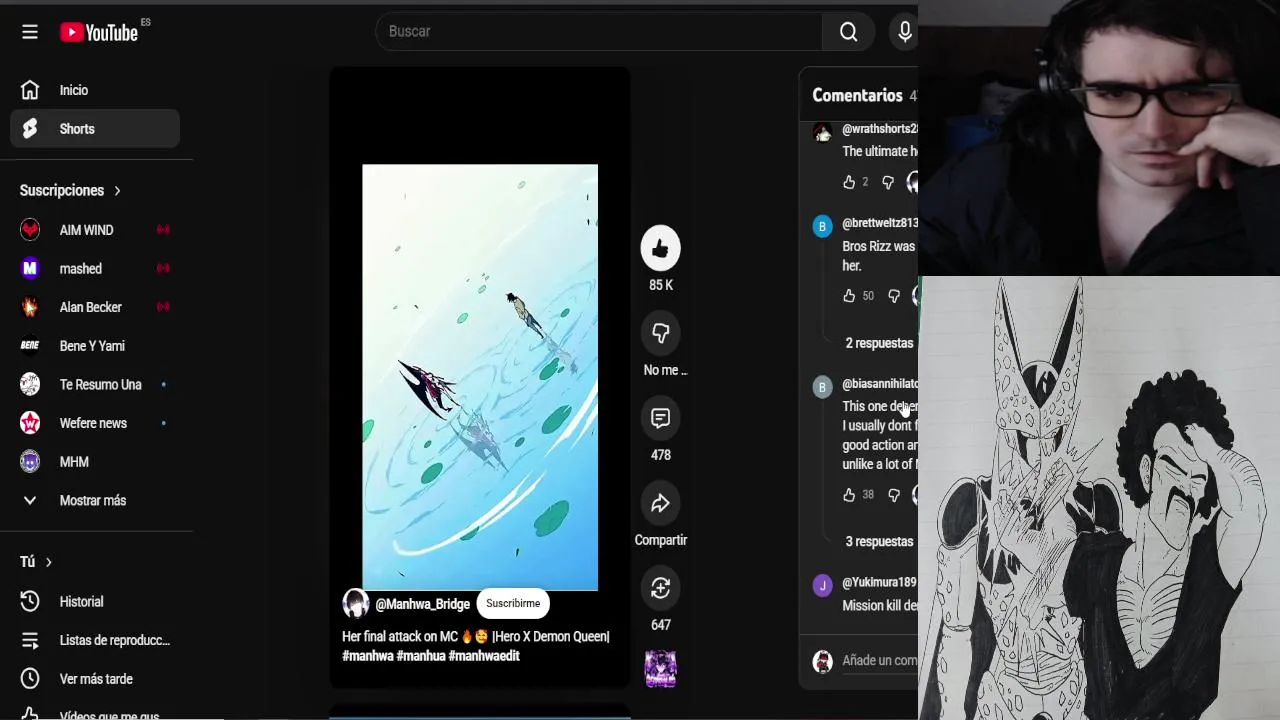This screenshot has width=1280, height=720.
Task: Open Inicio in sidebar
Action: click(95, 90)
